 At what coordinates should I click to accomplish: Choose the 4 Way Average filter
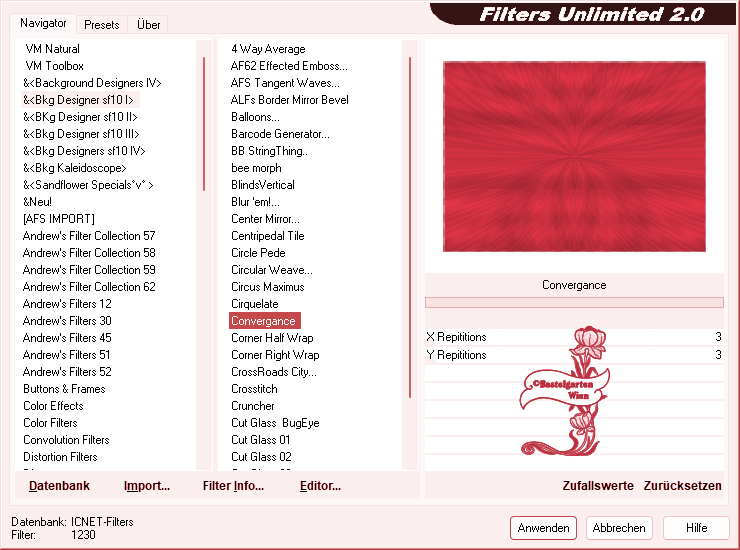click(x=268, y=49)
